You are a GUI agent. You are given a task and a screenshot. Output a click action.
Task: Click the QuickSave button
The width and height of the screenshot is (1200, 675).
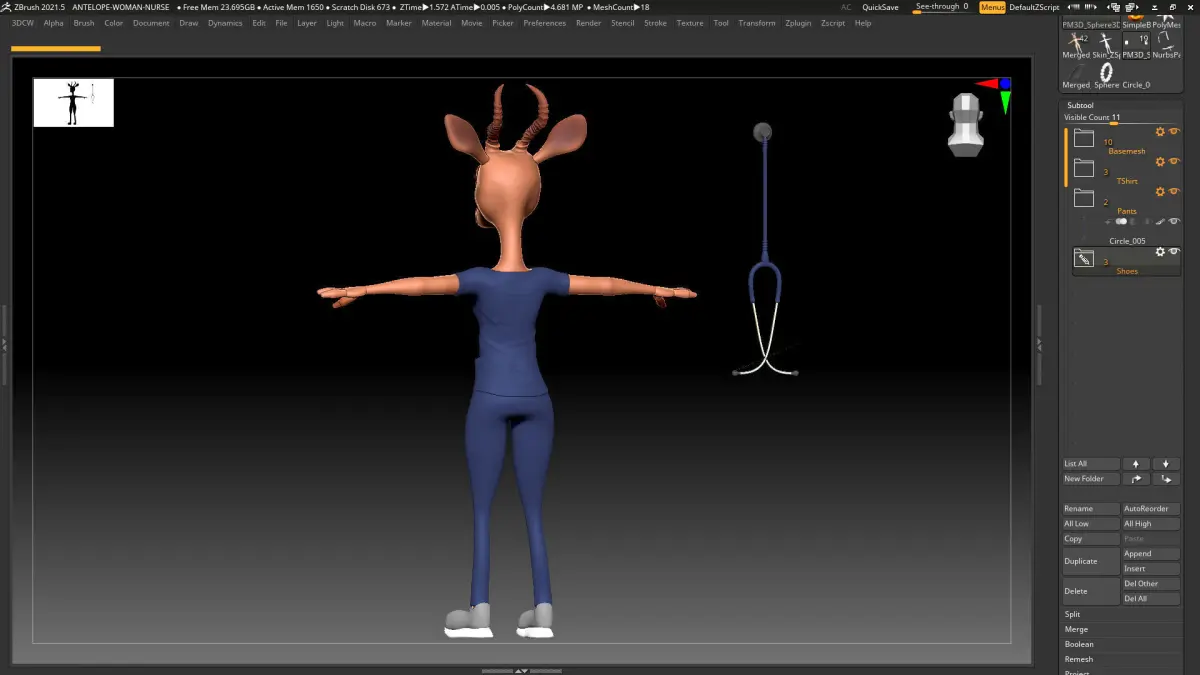tap(880, 7)
